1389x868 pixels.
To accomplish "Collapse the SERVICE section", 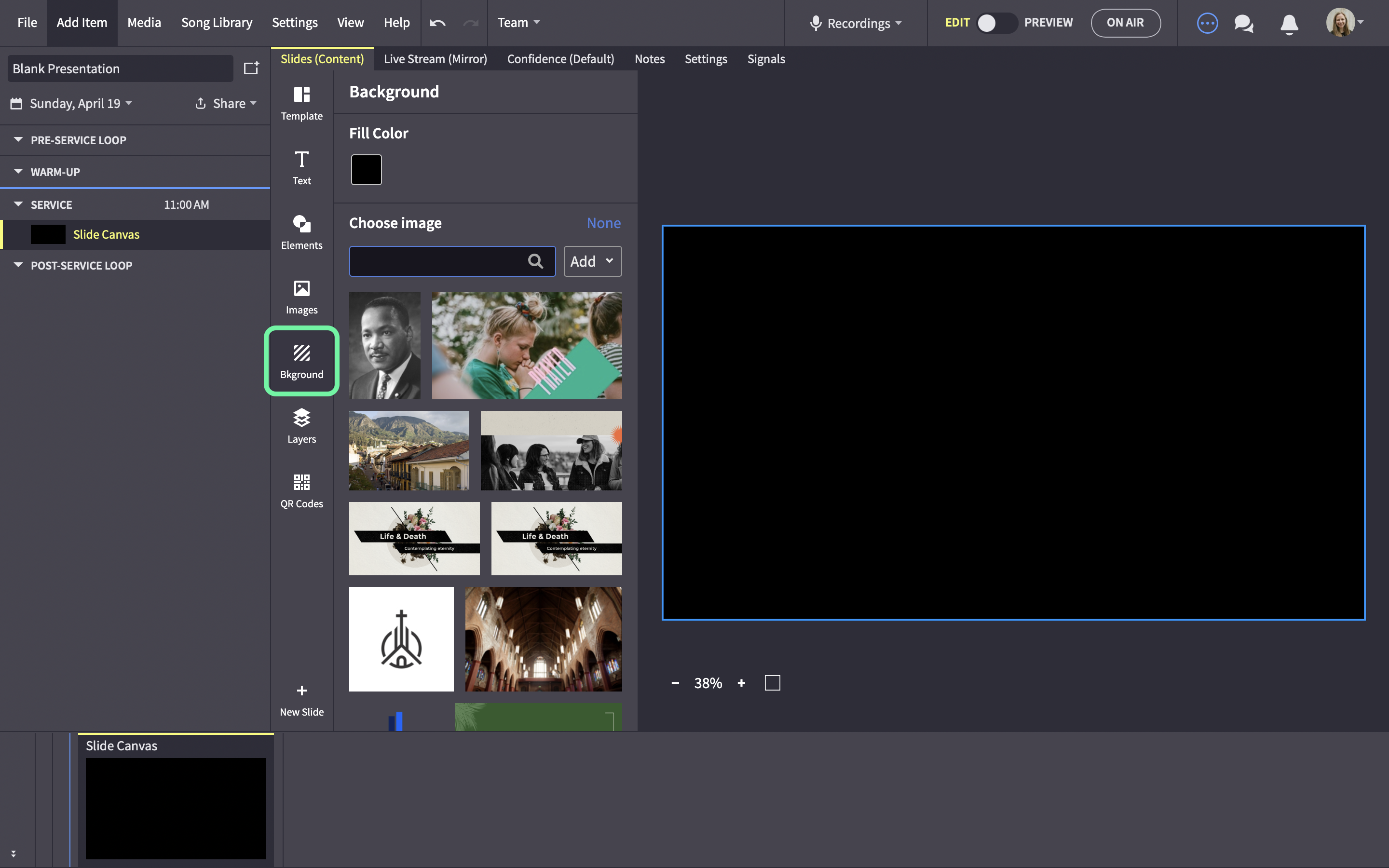I will coord(18,204).
